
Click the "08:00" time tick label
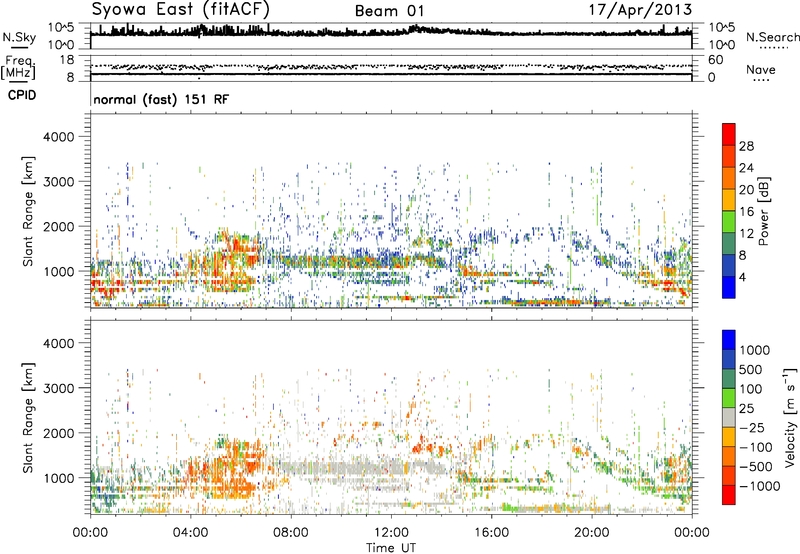point(291,533)
